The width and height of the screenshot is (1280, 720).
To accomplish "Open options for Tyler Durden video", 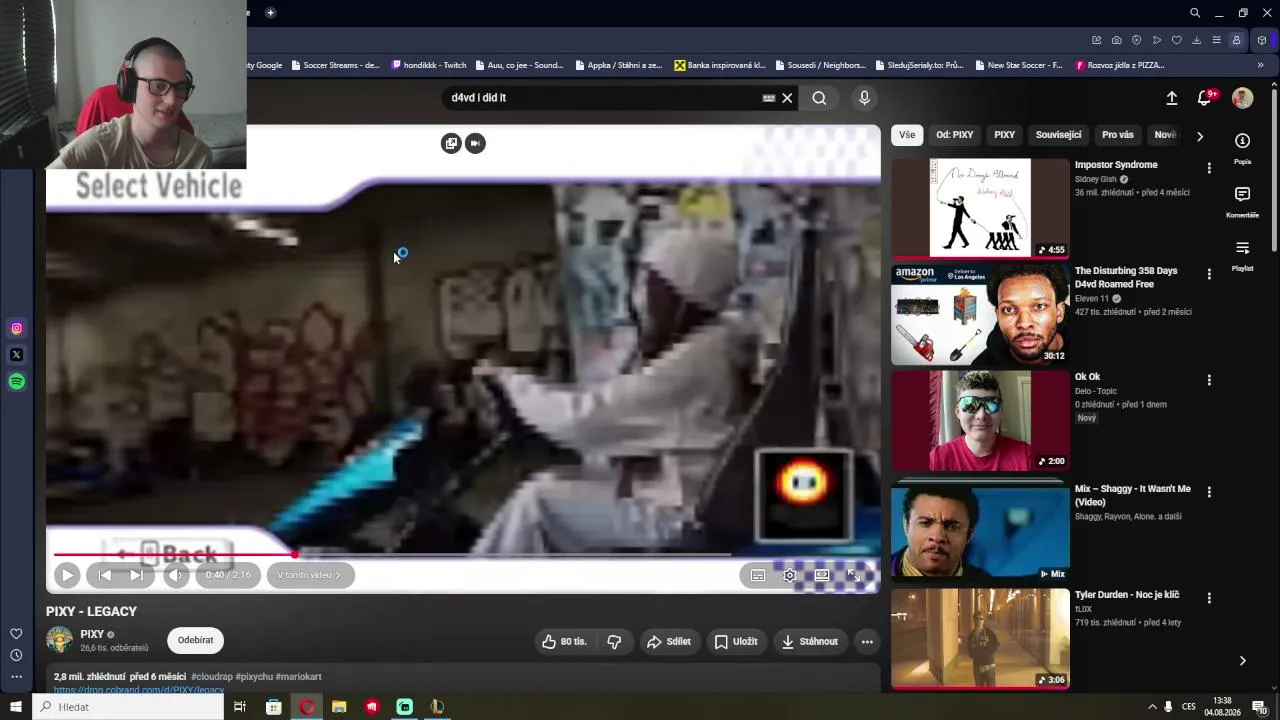I will tap(1209, 598).
